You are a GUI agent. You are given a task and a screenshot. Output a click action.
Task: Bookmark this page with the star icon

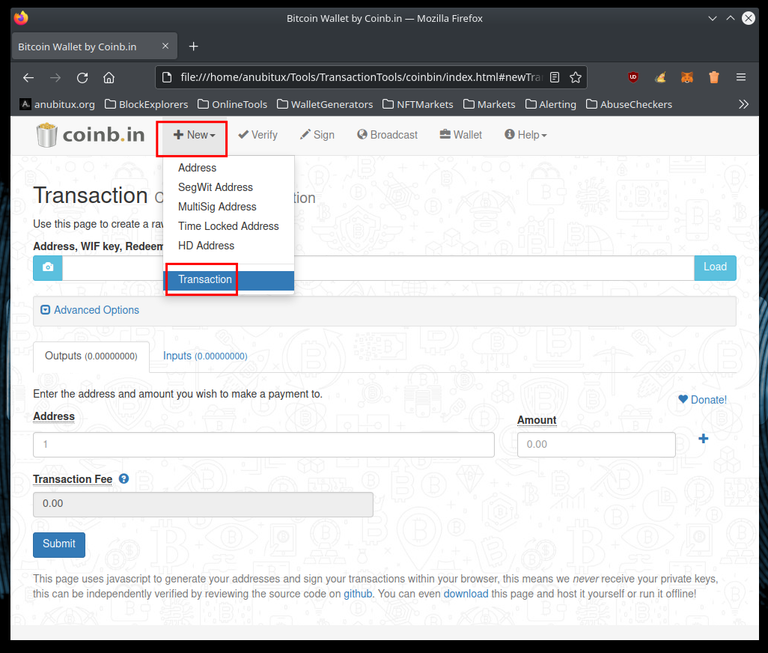tap(576, 77)
